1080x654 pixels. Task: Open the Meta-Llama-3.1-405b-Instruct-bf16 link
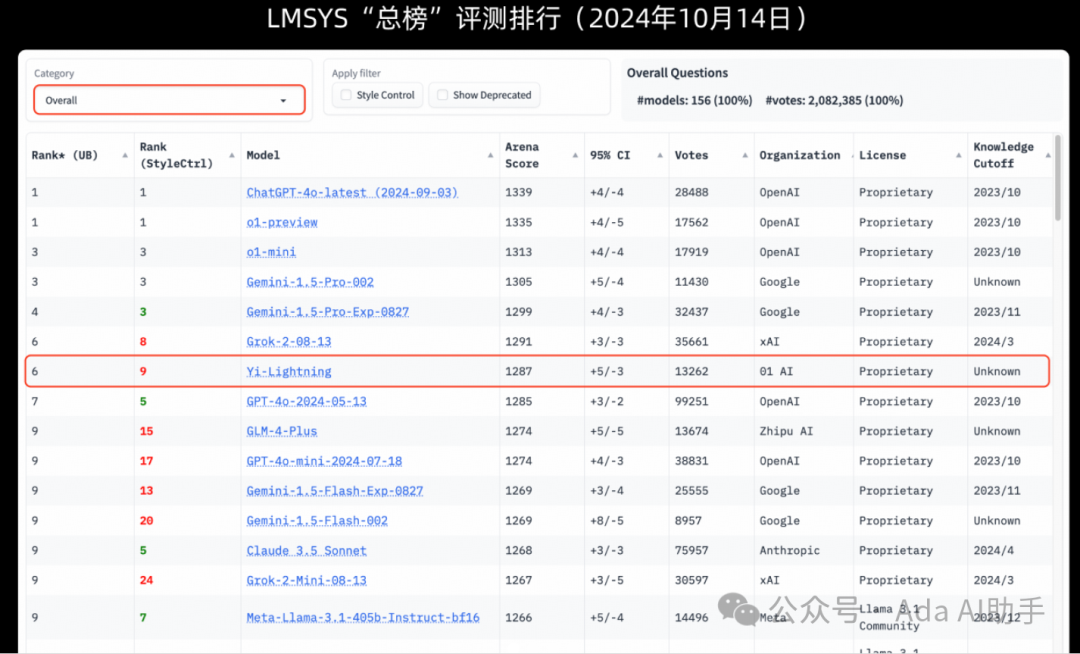[363, 618]
